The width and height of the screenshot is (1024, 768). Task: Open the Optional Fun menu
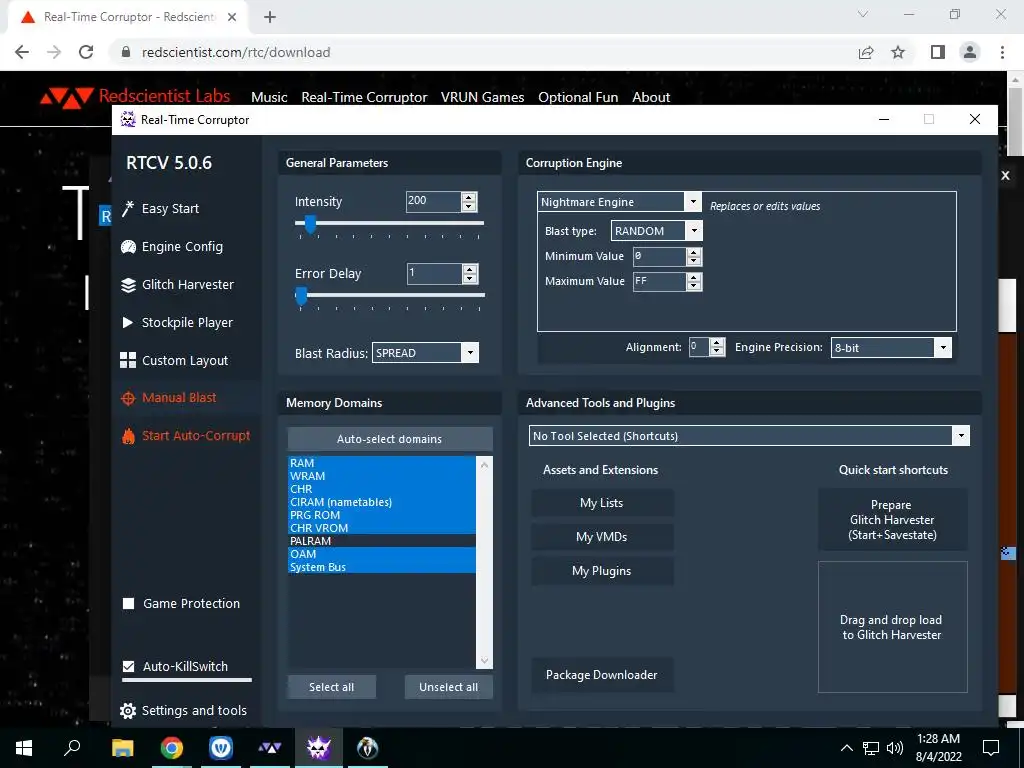click(x=578, y=97)
